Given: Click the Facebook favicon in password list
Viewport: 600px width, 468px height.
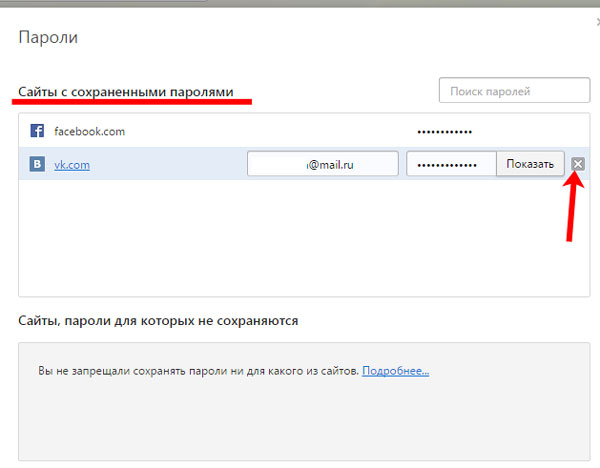Looking at the screenshot, I should point(37,131).
